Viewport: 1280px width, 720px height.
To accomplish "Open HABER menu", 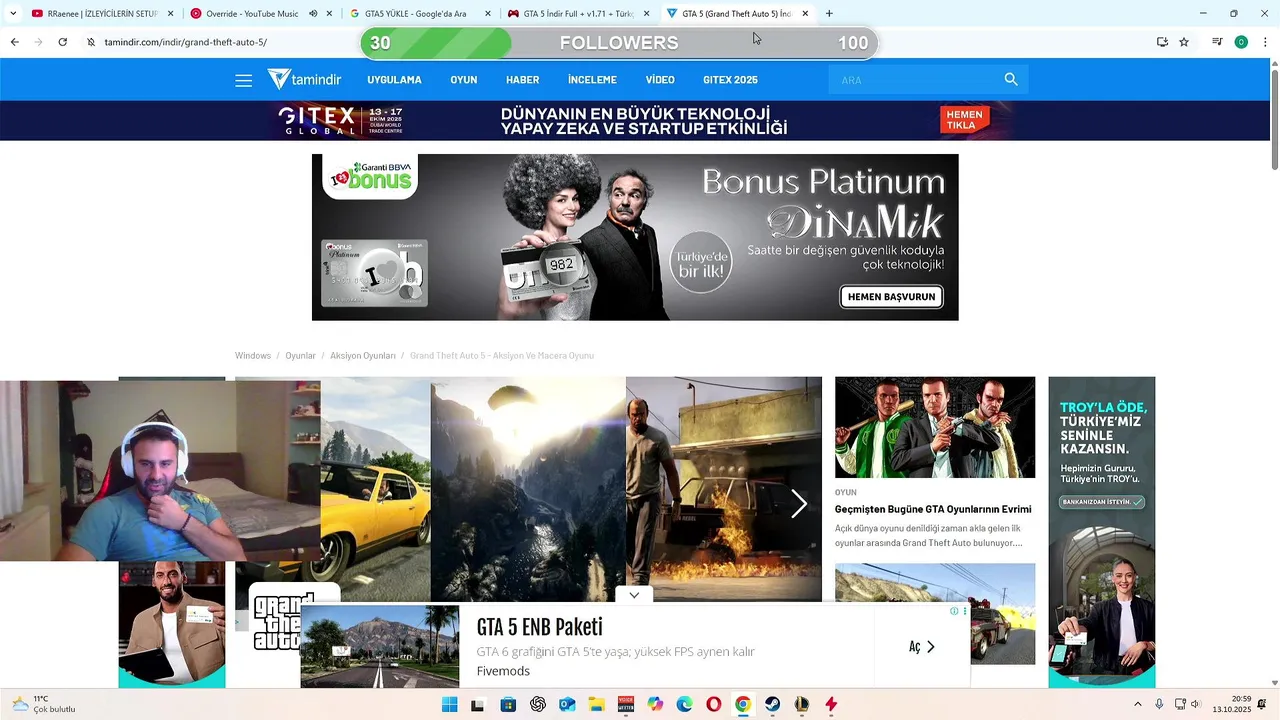I will pyautogui.click(x=522, y=80).
